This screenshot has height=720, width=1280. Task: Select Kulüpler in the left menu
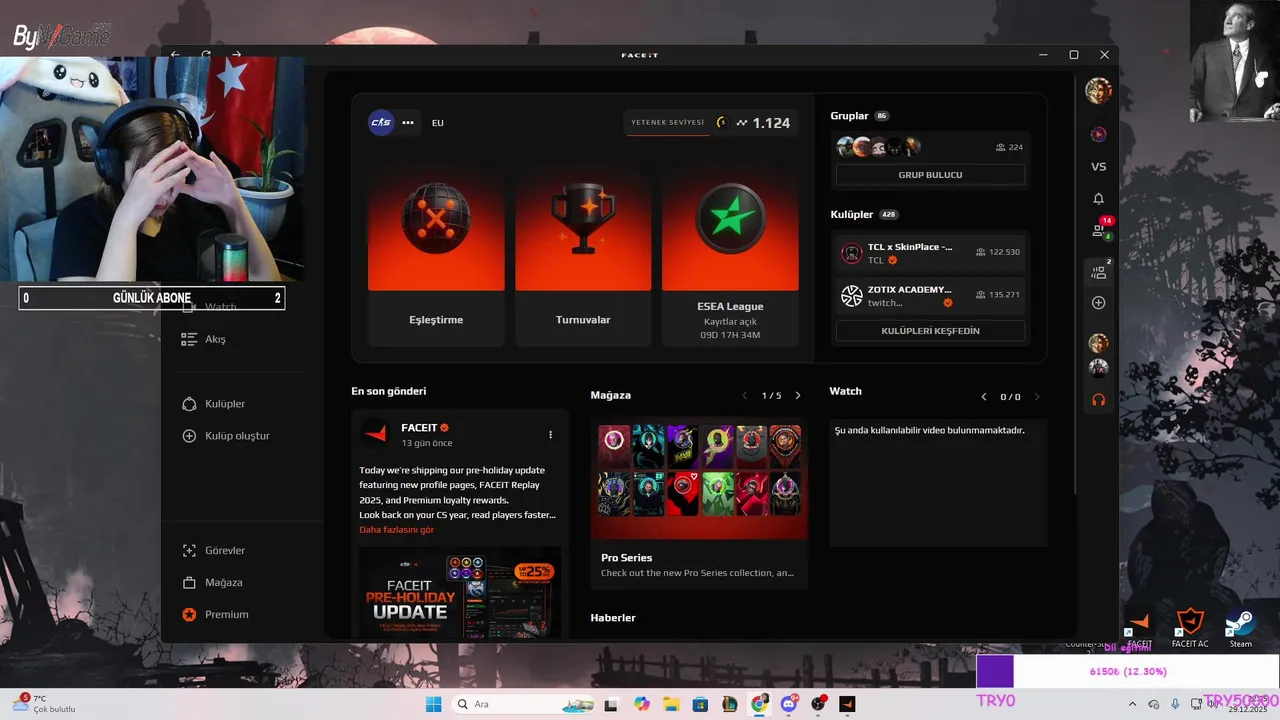coord(225,404)
